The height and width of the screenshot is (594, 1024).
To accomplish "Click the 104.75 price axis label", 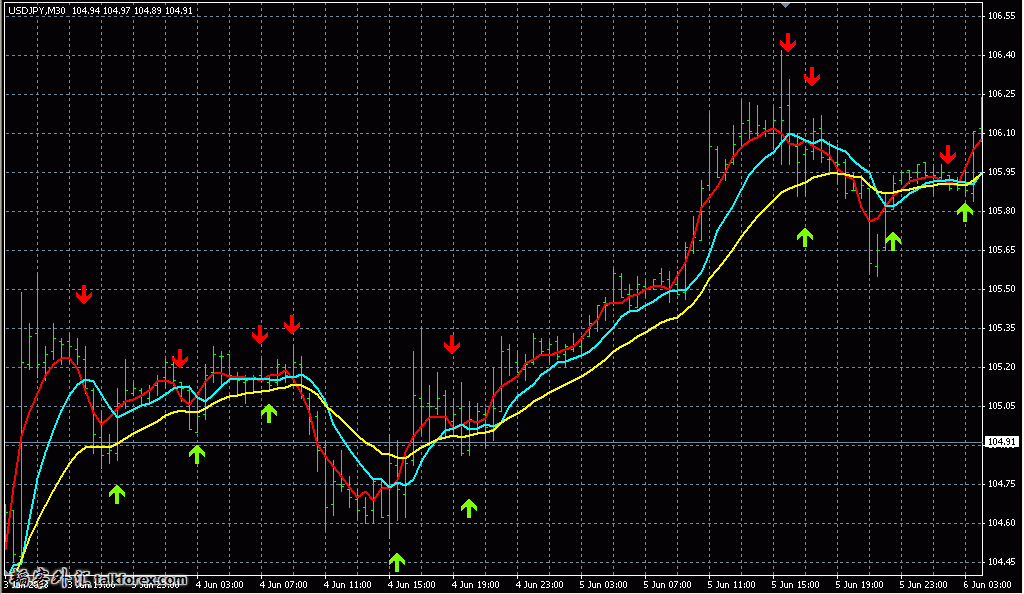I will pos(1002,484).
